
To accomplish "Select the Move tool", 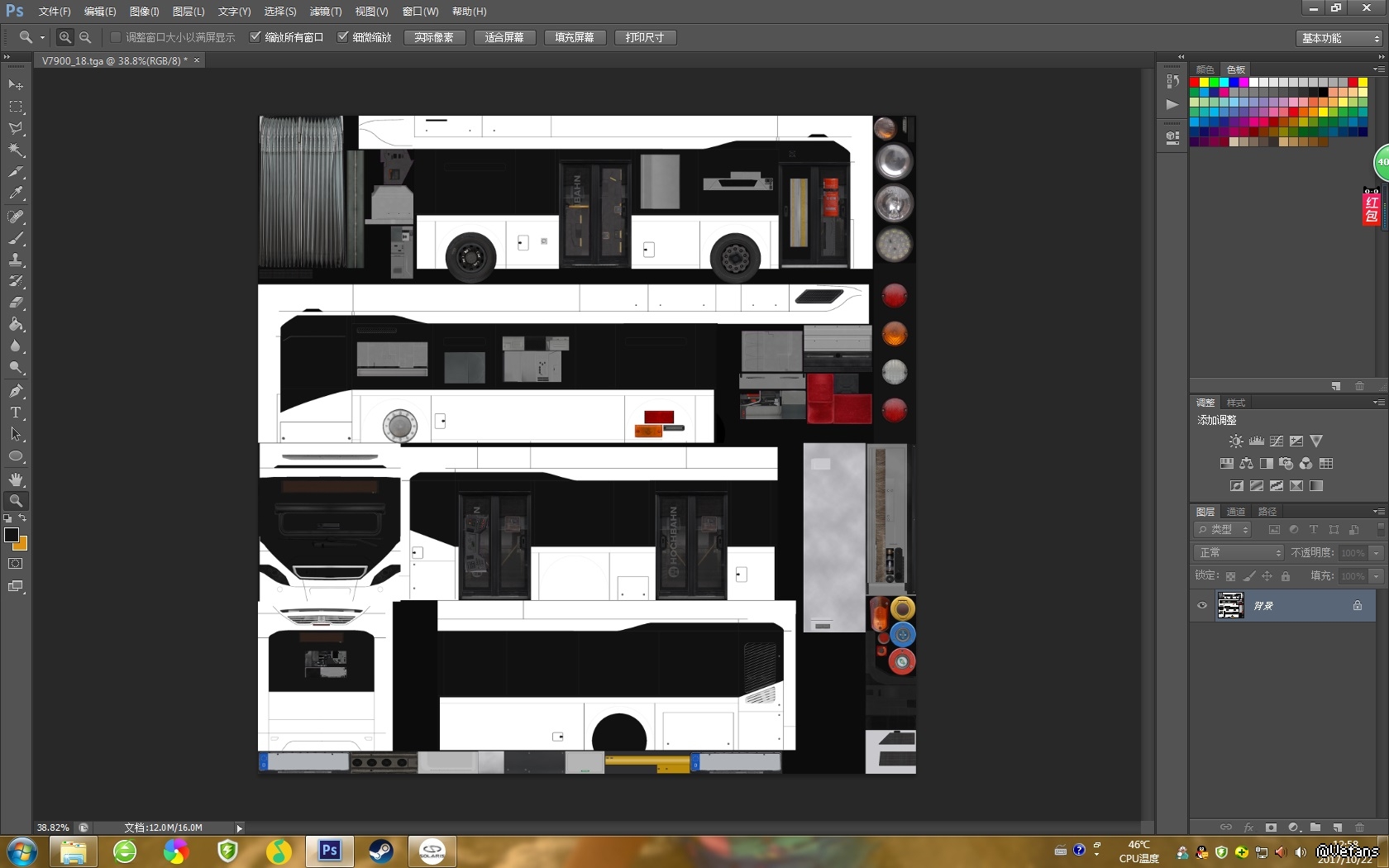I will (16, 85).
